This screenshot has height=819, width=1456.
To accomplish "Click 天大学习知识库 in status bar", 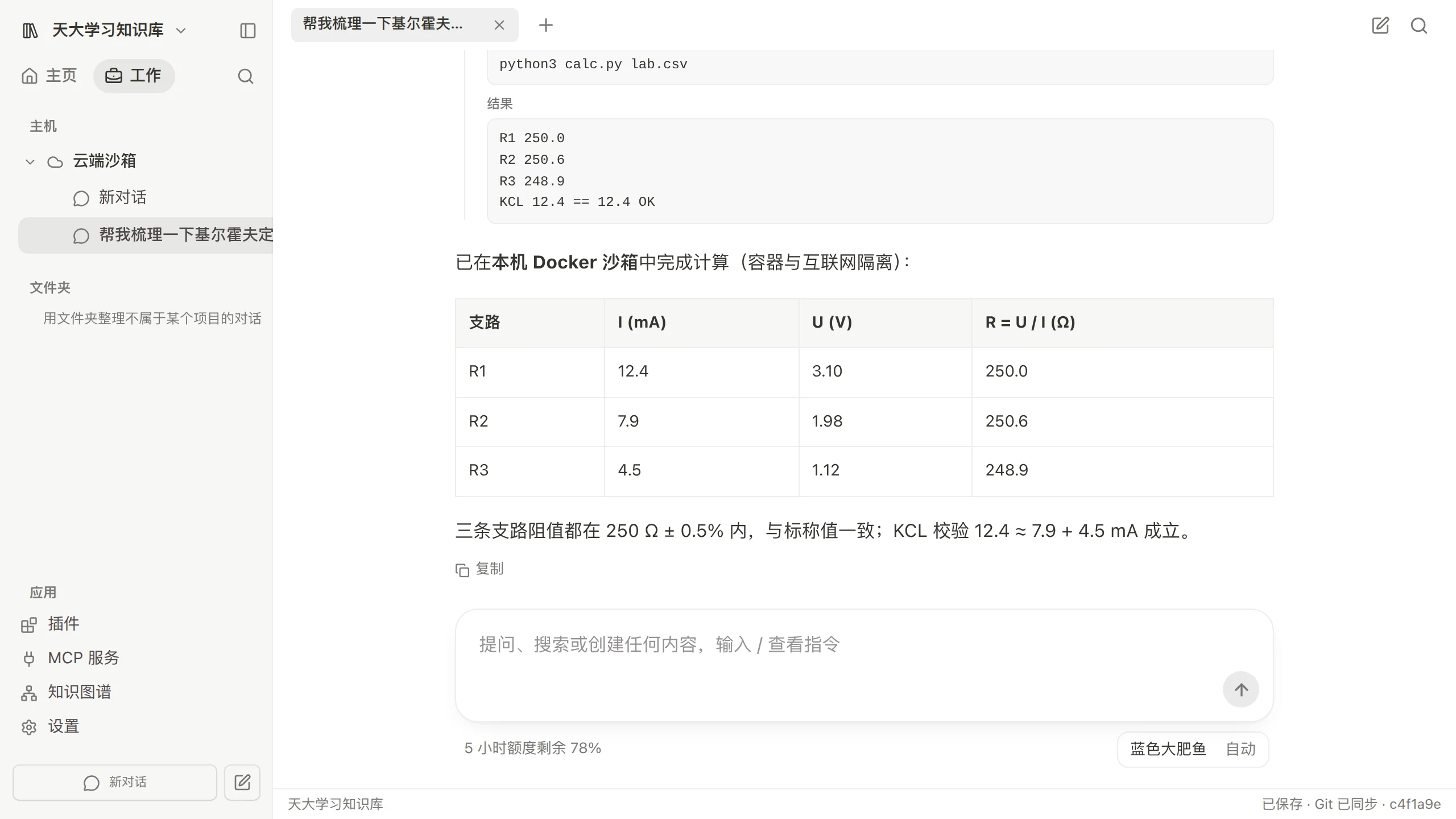I will tap(336, 804).
